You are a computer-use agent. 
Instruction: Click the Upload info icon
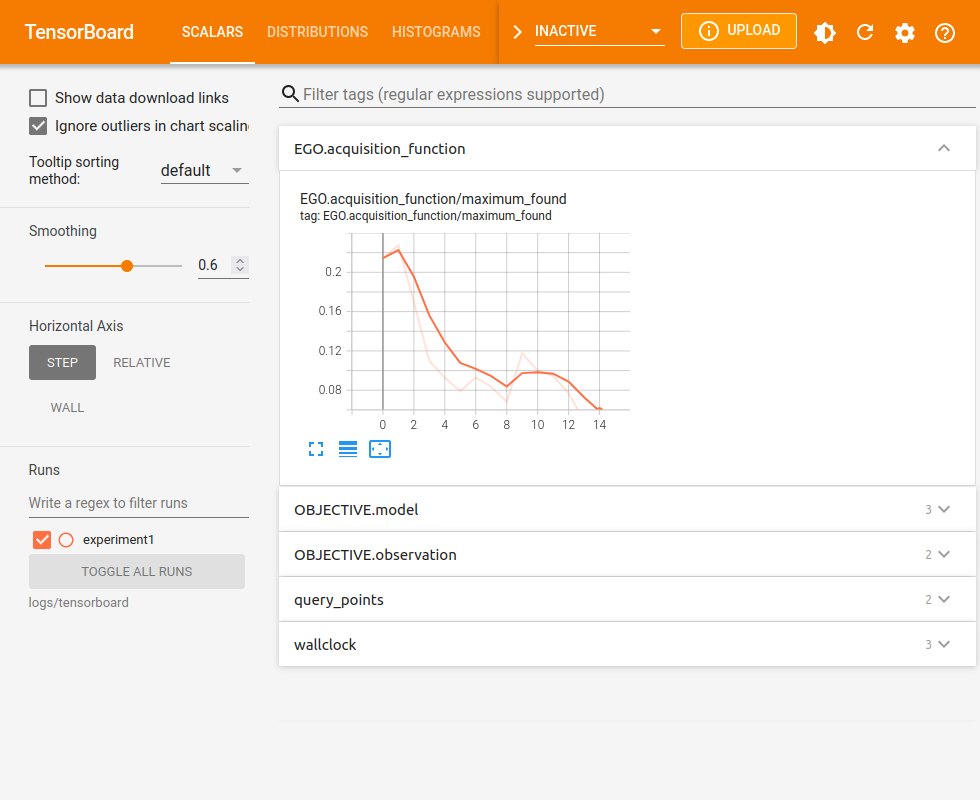coord(711,31)
